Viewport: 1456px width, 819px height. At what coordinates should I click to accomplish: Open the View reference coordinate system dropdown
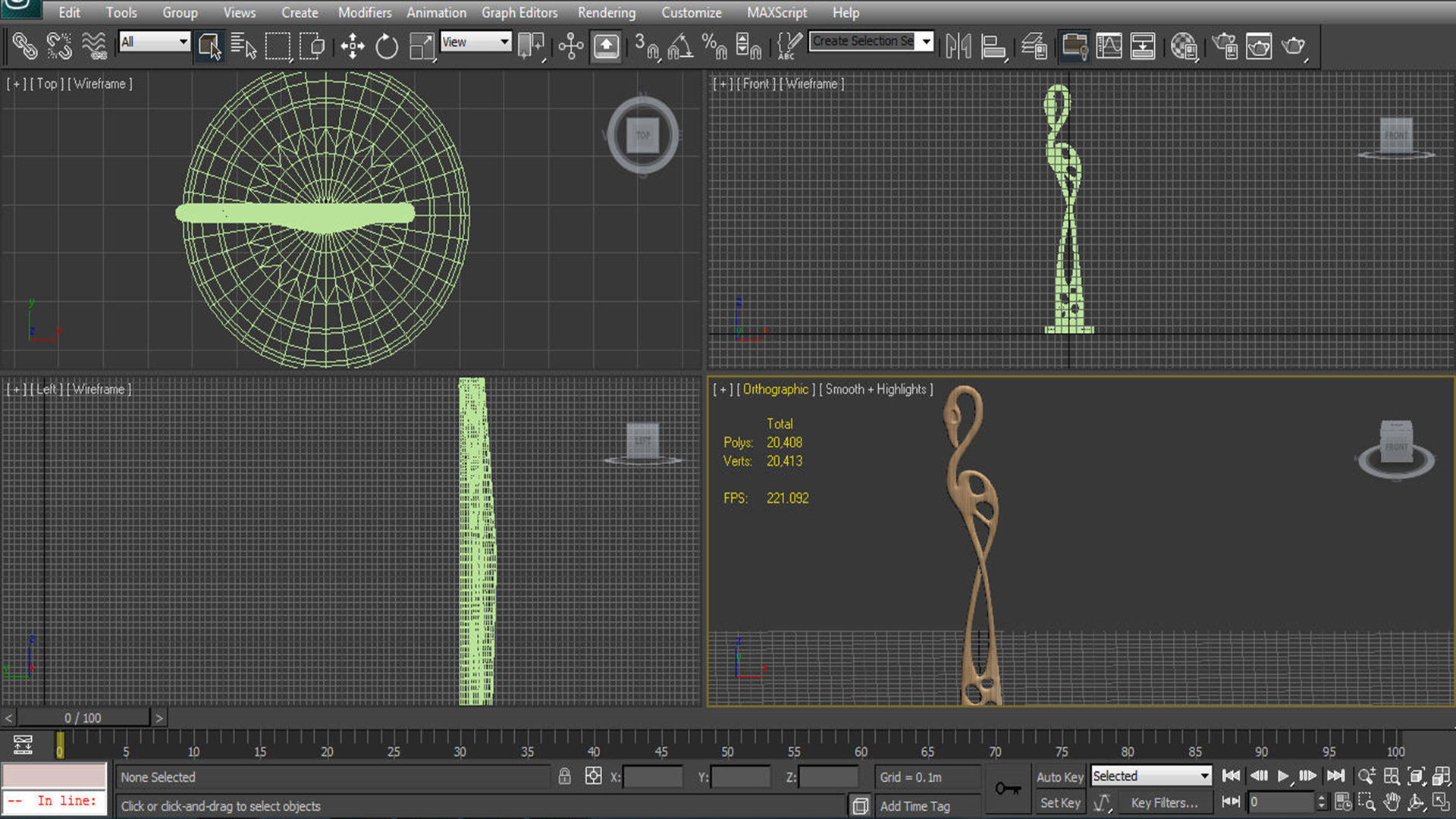(x=475, y=42)
